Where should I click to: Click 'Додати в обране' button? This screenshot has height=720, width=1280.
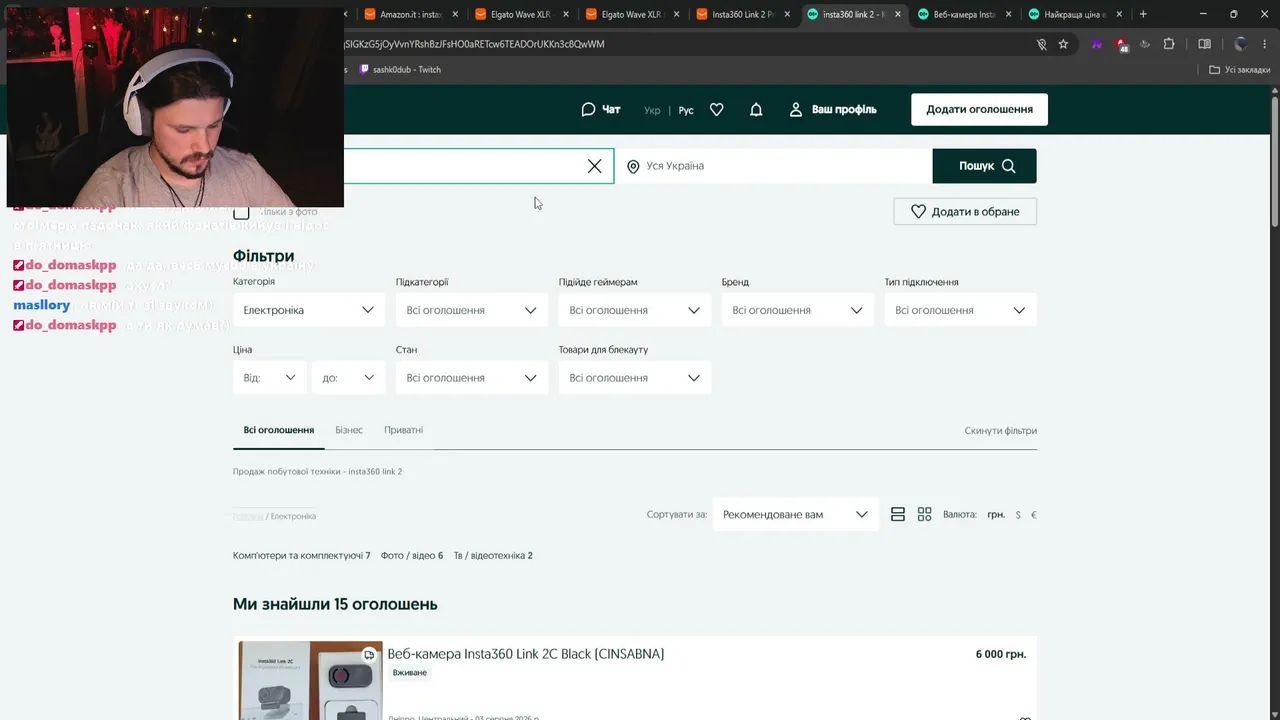965,212
